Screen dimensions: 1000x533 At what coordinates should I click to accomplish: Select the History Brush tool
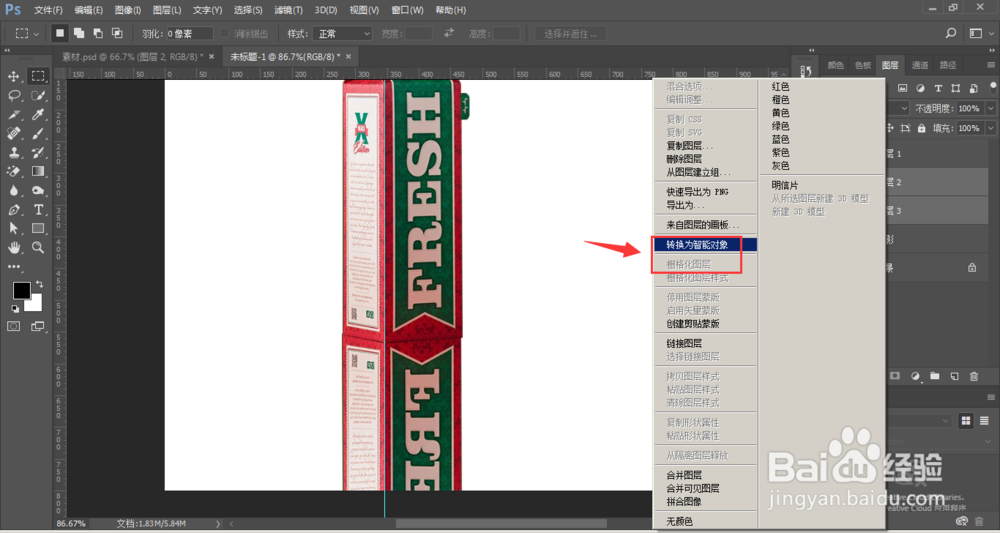(x=38, y=152)
